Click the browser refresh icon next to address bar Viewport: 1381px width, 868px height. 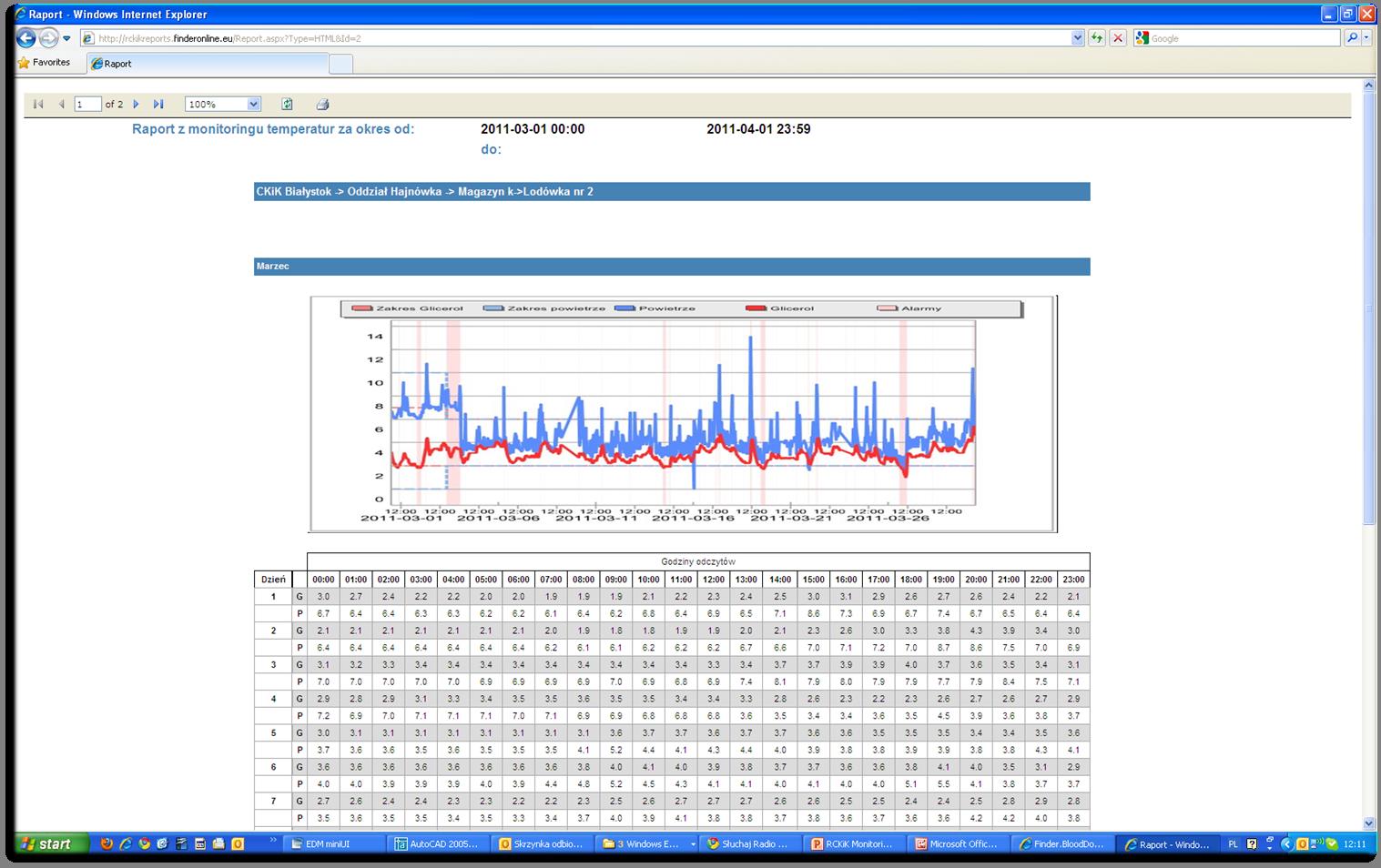(x=1097, y=37)
